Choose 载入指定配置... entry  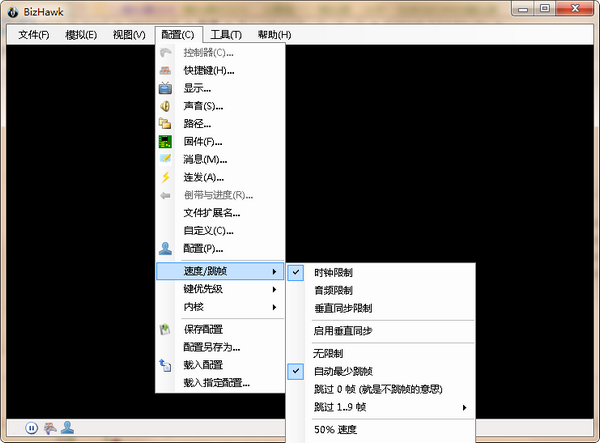point(220,383)
